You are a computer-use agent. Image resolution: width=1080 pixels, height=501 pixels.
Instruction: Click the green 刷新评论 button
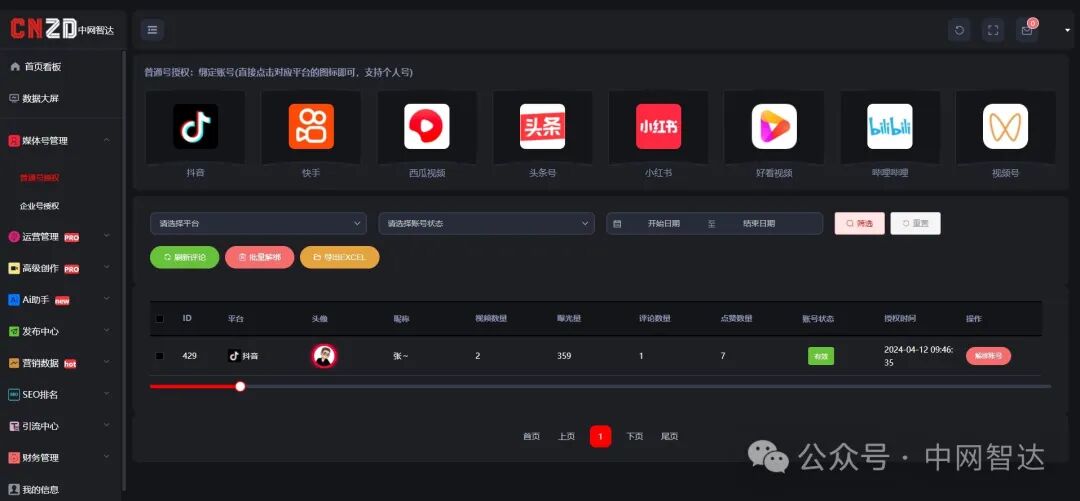(185, 257)
